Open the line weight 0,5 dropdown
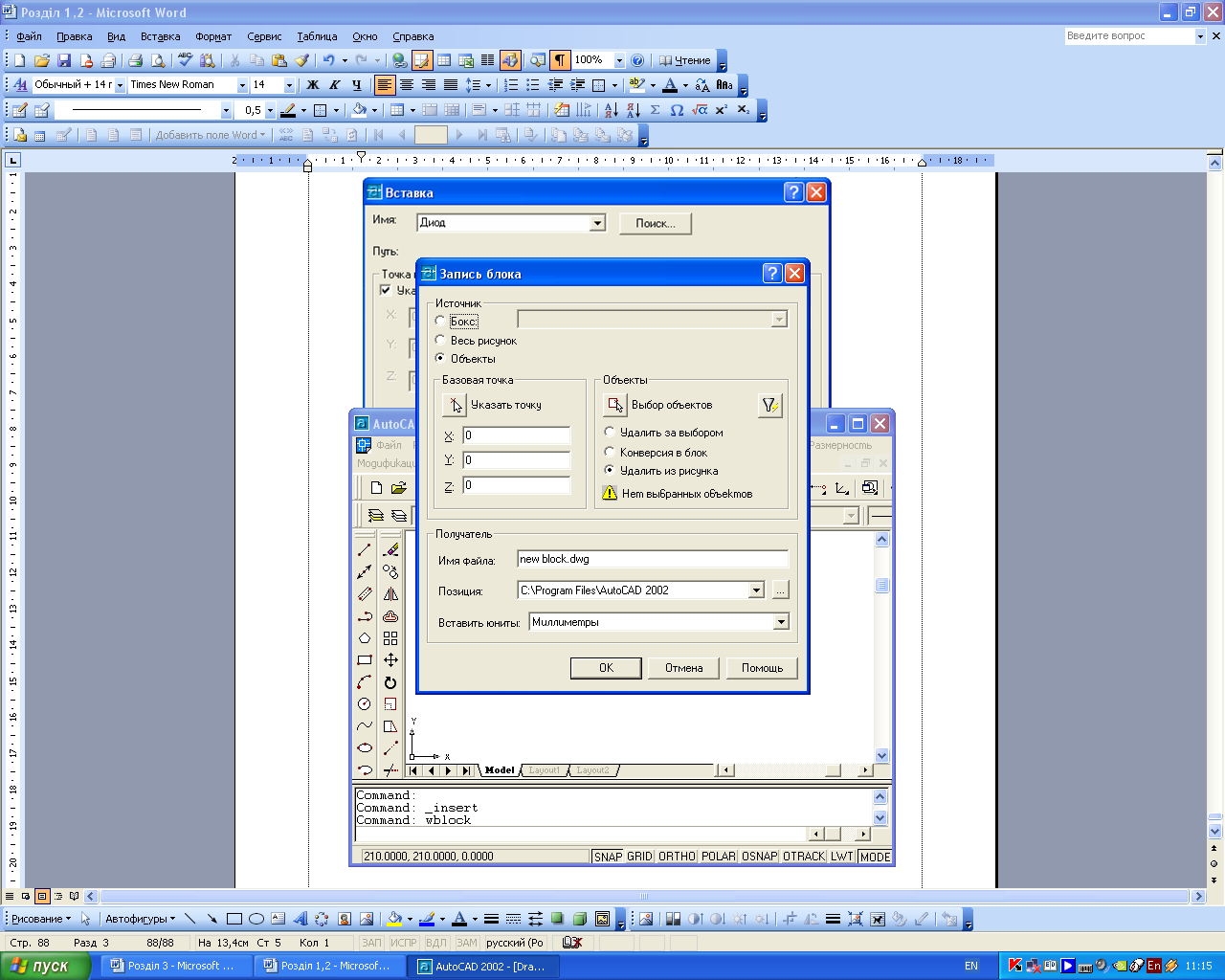Screen dimensions: 1225x980 coord(270,110)
